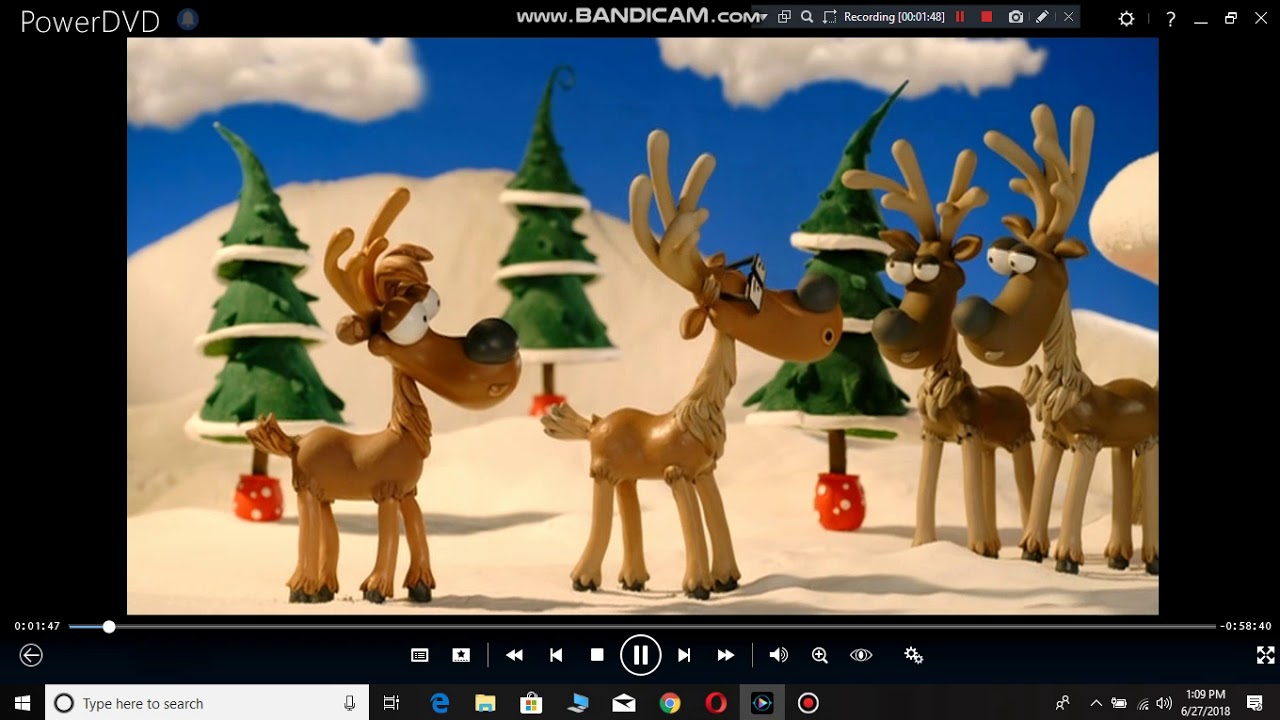Open PowerDVD help question mark
The image size is (1280, 720).
tap(1170, 18)
